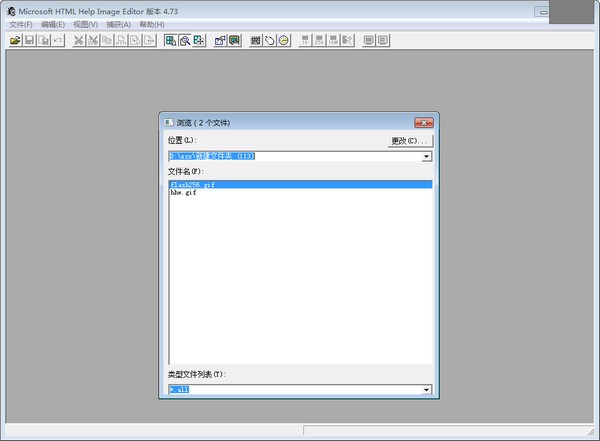The width and height of the screenshot is (600, 441).
Task: Click the round clock-shaped toolbar icon
Action: 284,41
